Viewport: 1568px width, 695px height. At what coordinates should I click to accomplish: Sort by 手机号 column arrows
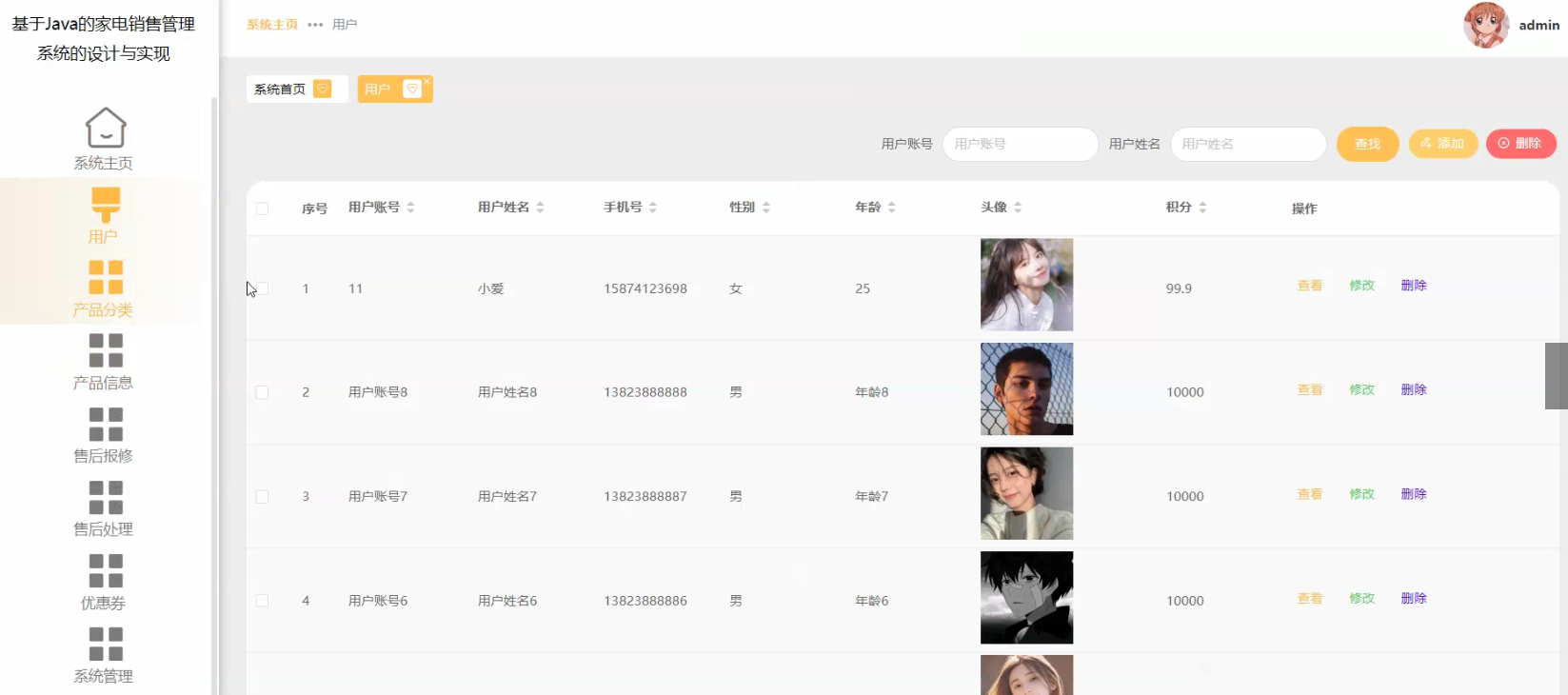[x=653, y=208]
